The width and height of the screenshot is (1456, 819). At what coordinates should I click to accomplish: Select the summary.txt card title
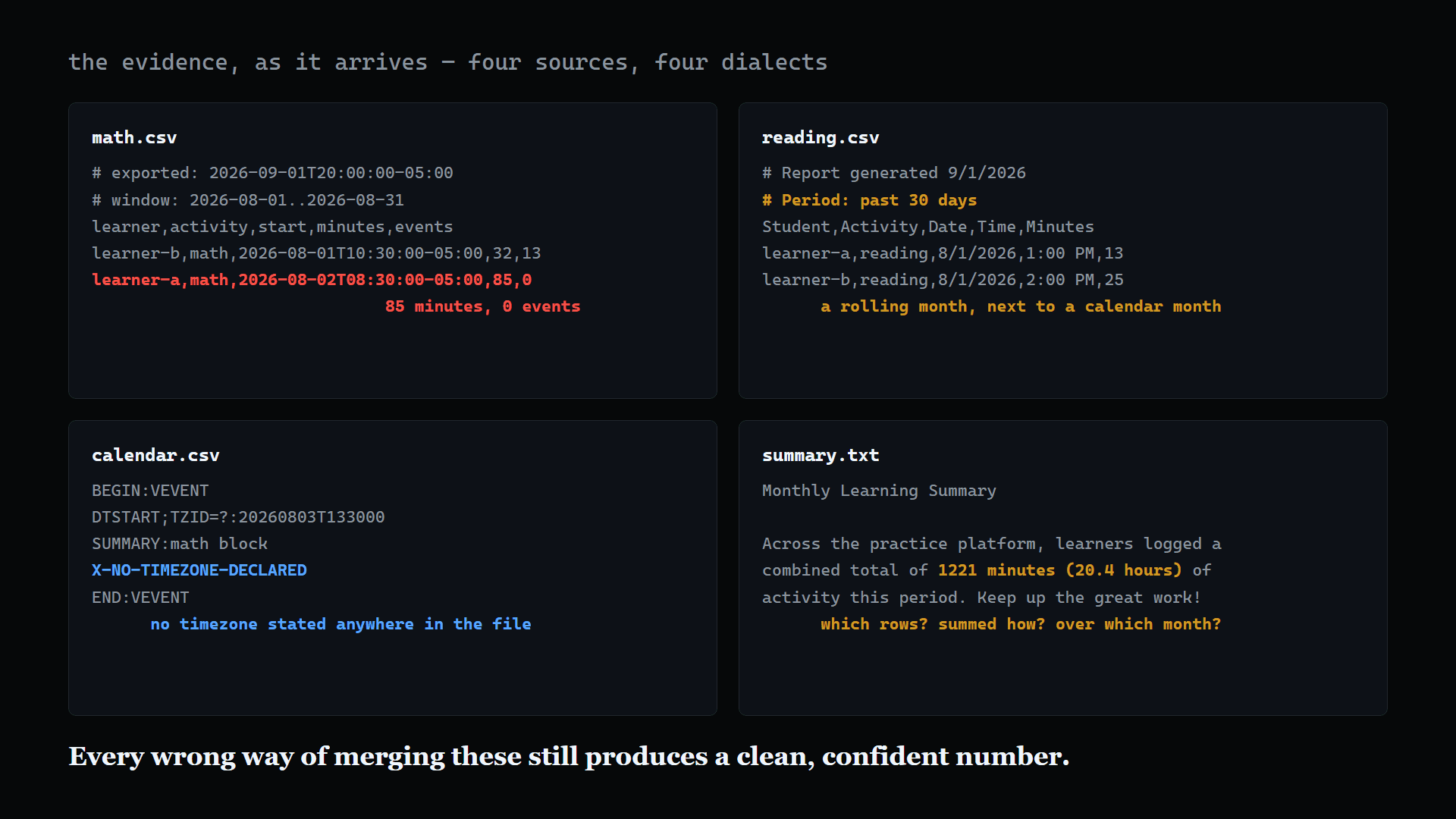tap(821, 455)
